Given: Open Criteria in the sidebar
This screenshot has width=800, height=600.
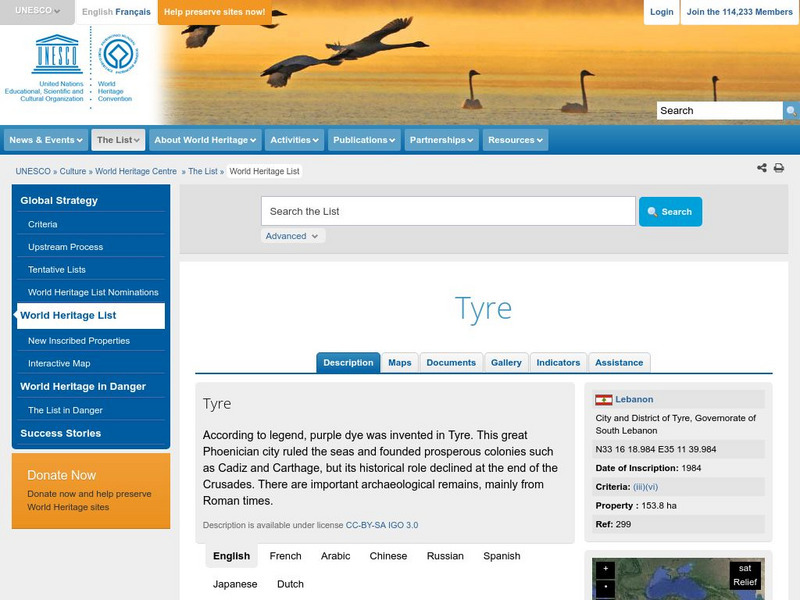Looking at the screenshot, I should tap(43, 224).
